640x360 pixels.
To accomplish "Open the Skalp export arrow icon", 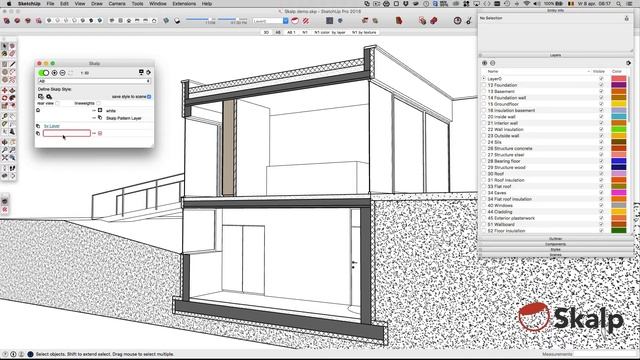I will 149,72.
